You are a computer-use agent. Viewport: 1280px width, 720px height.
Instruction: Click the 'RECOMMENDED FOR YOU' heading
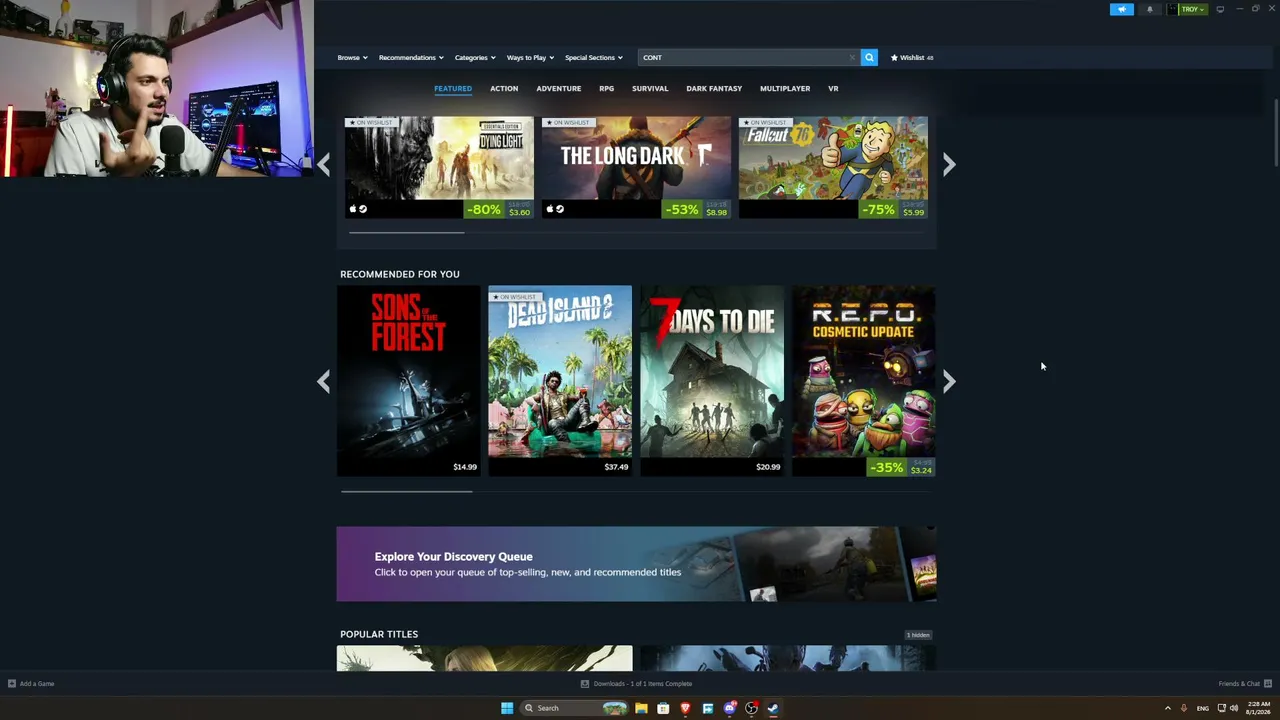400,274
